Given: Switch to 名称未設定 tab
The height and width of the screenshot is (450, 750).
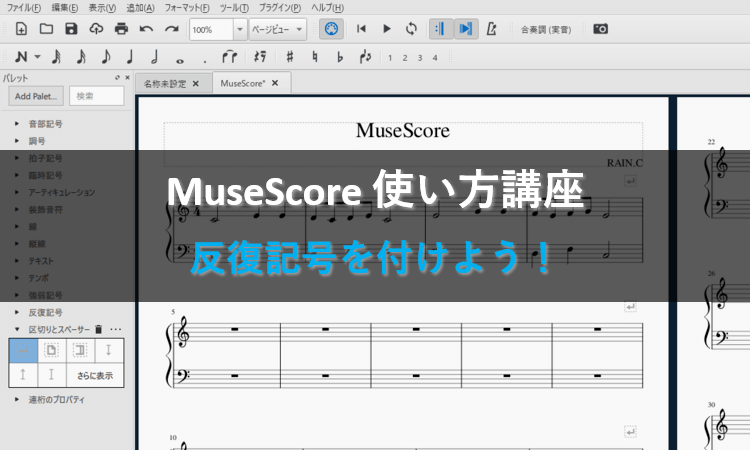Looking at the screenshot, I should pyautogui.click(x=165, y=84).
